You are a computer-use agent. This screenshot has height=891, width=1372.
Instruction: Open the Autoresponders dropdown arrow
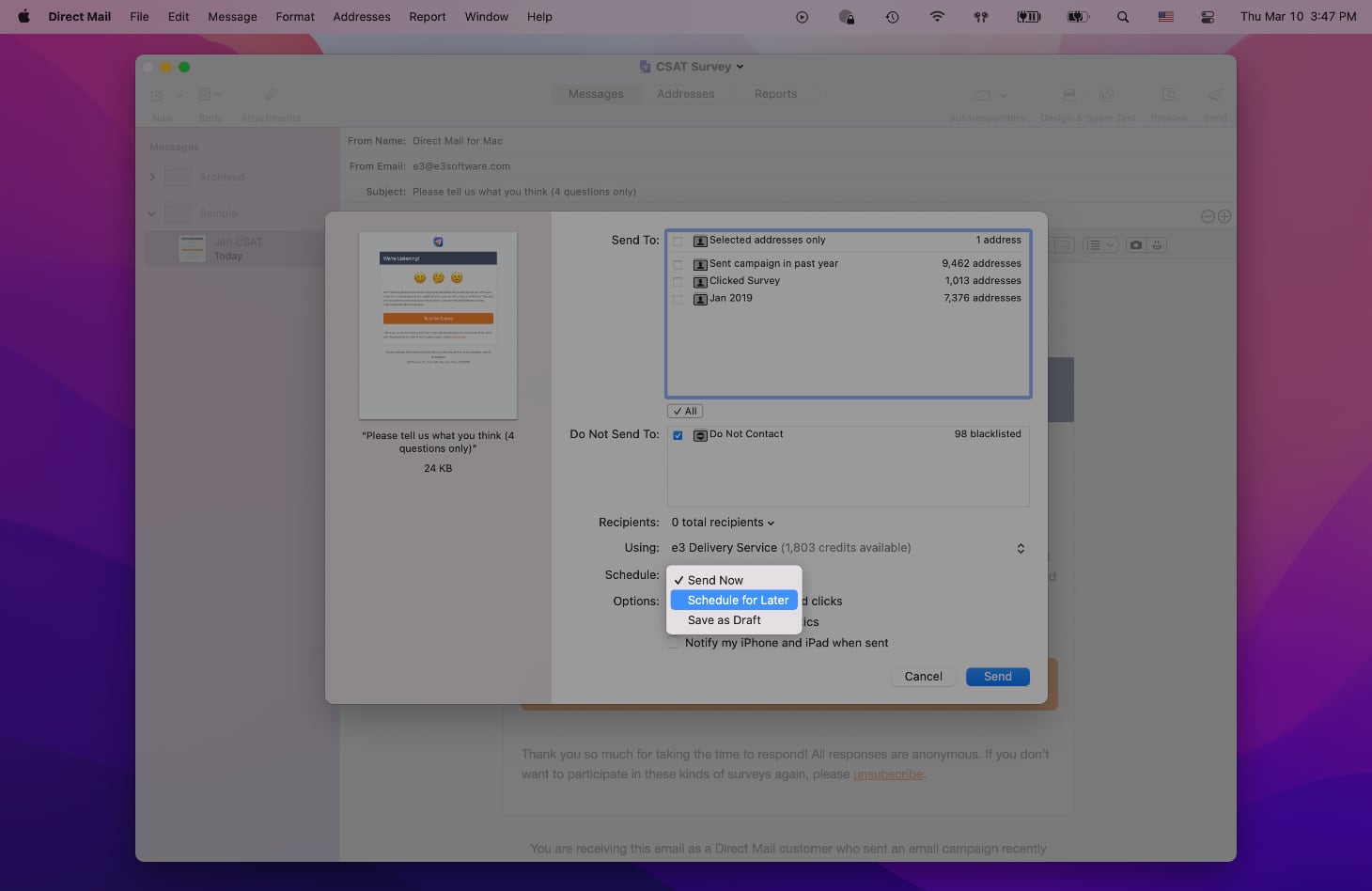1003,95
